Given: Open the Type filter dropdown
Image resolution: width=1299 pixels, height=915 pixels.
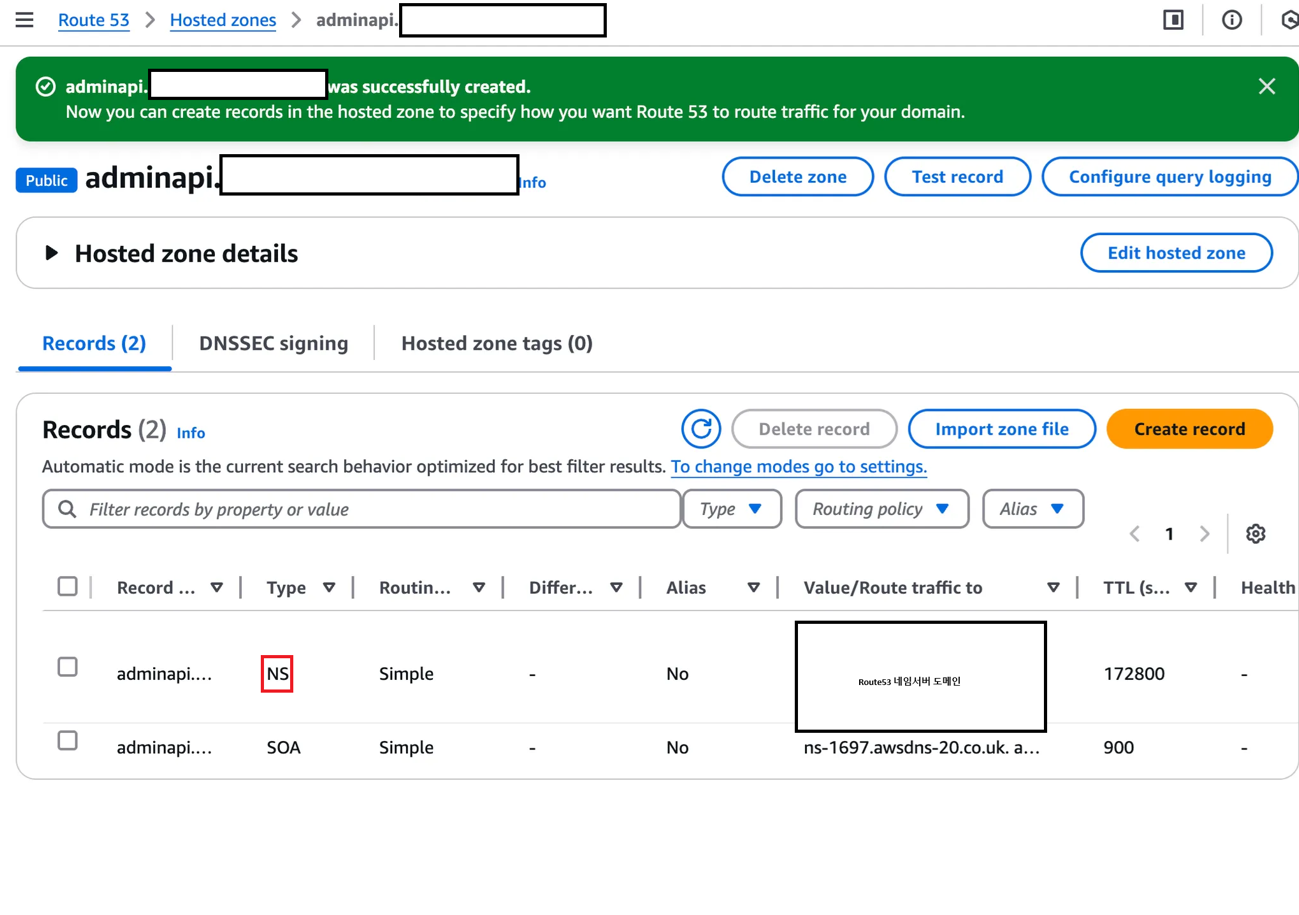Looking at the screenshot, I should coord(732,509).
